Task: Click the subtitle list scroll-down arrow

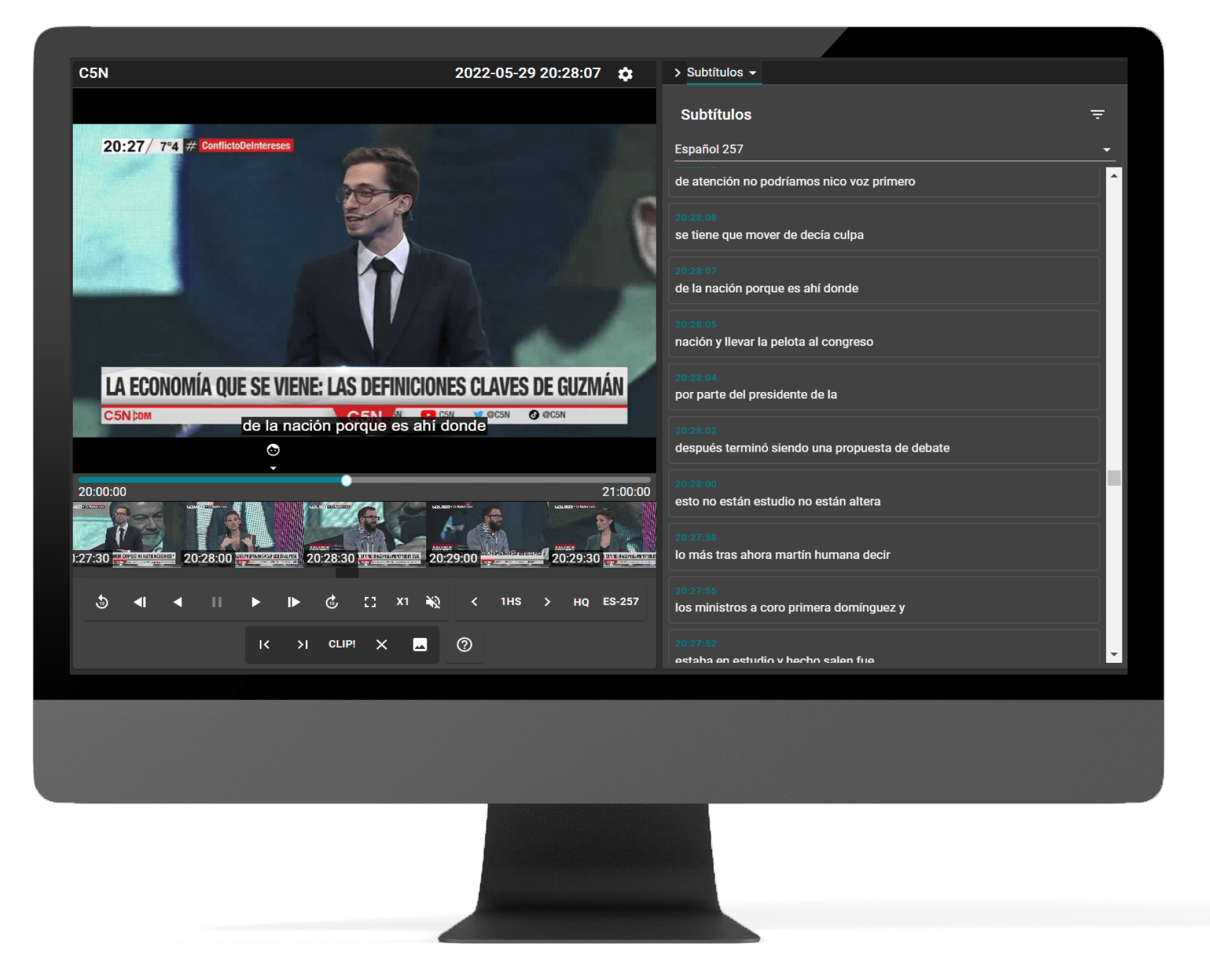Action: pos(1114,655)
